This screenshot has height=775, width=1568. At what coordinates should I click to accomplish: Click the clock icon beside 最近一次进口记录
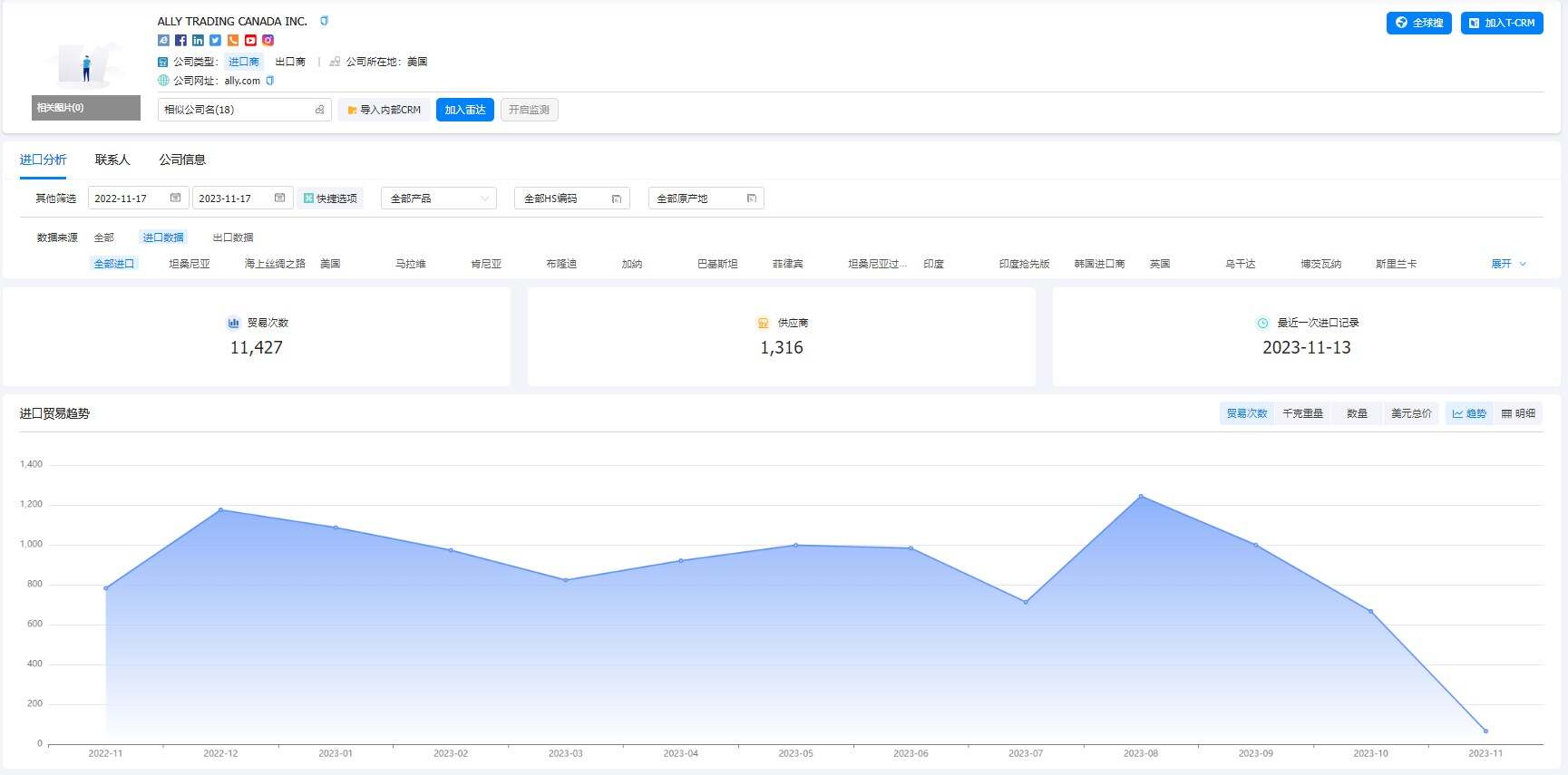(1262, 323)
